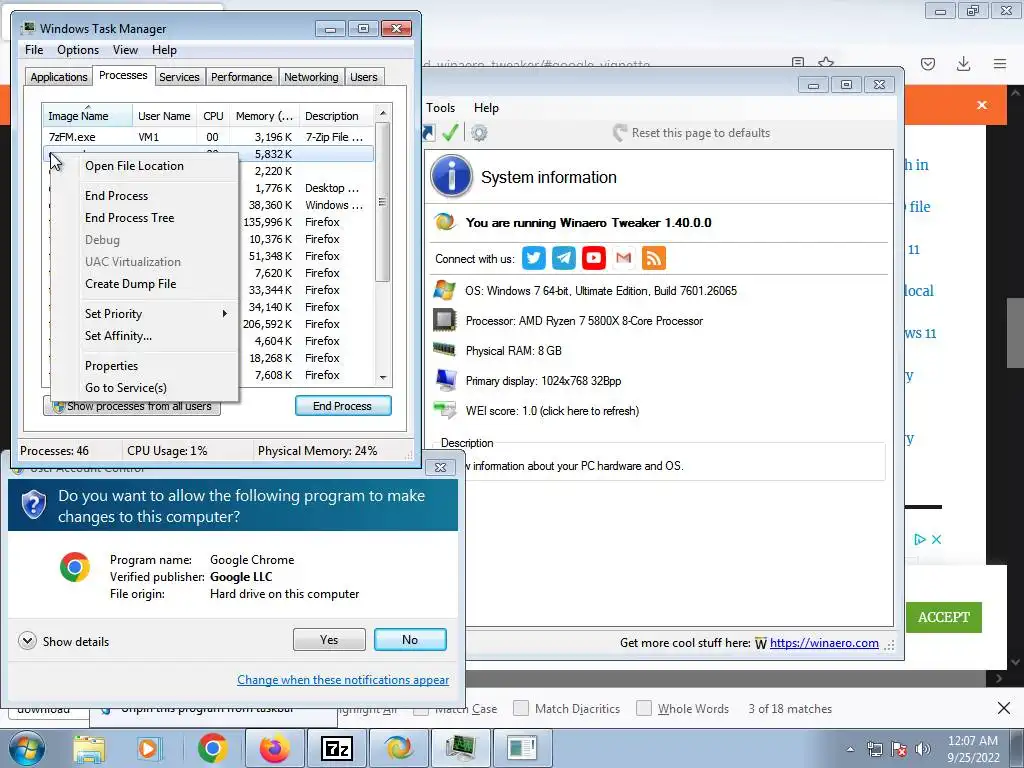Screen dimensions: 1024x768
Task: Click the gear settings icon in Winaero toolbar
Action: pos(479,133)
